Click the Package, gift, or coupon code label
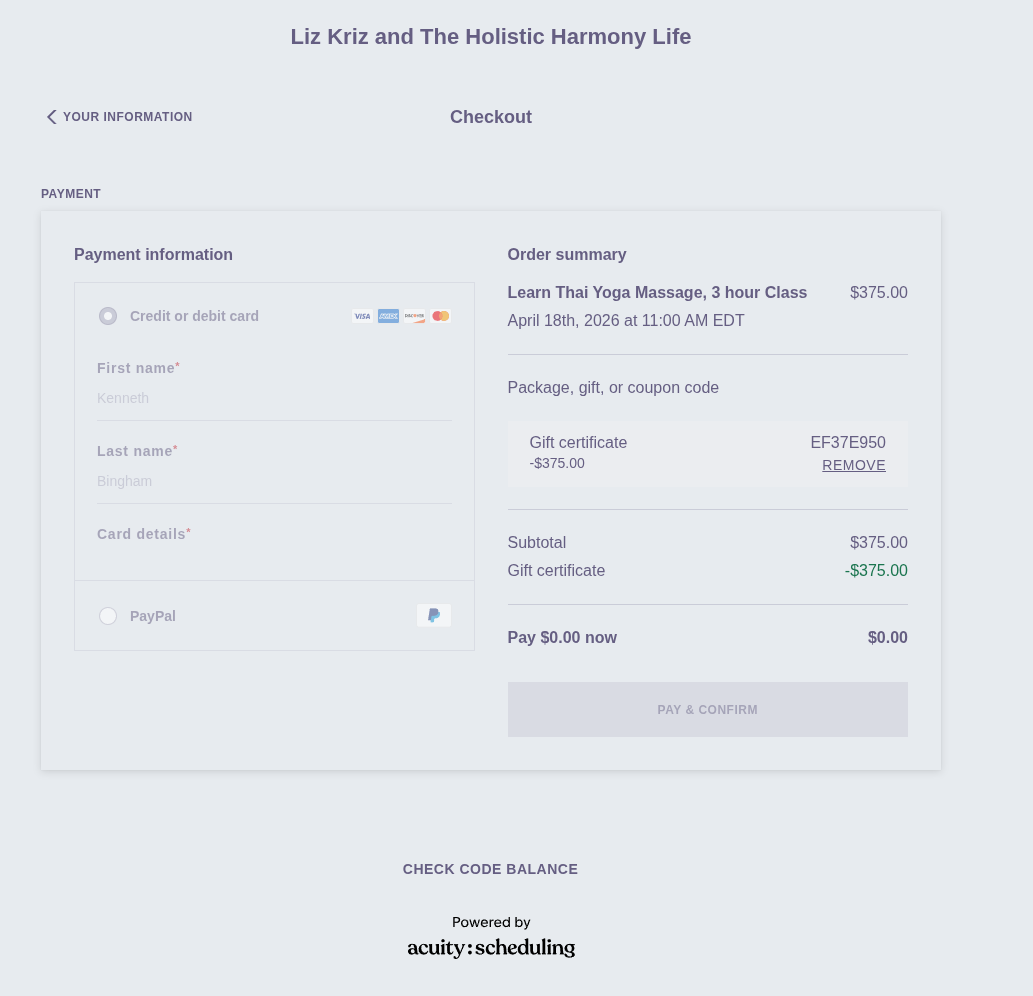Viewport: 1033px width, 996px height. point(613,388)
